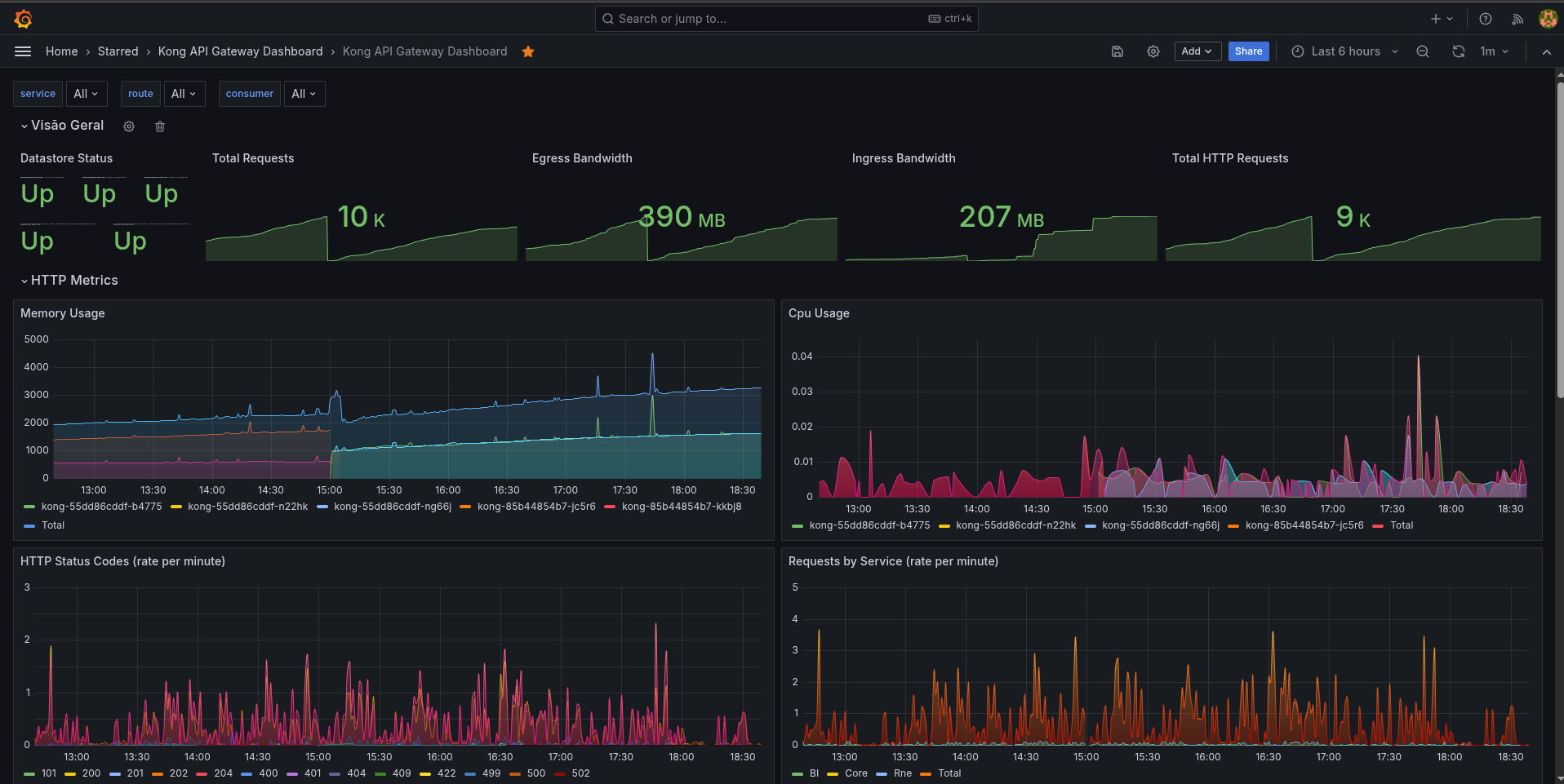This screenshot has height=784, width=1564.
Task: Focus the Search or jump to field
Action: pyautogui.click(x=787, y=19)
